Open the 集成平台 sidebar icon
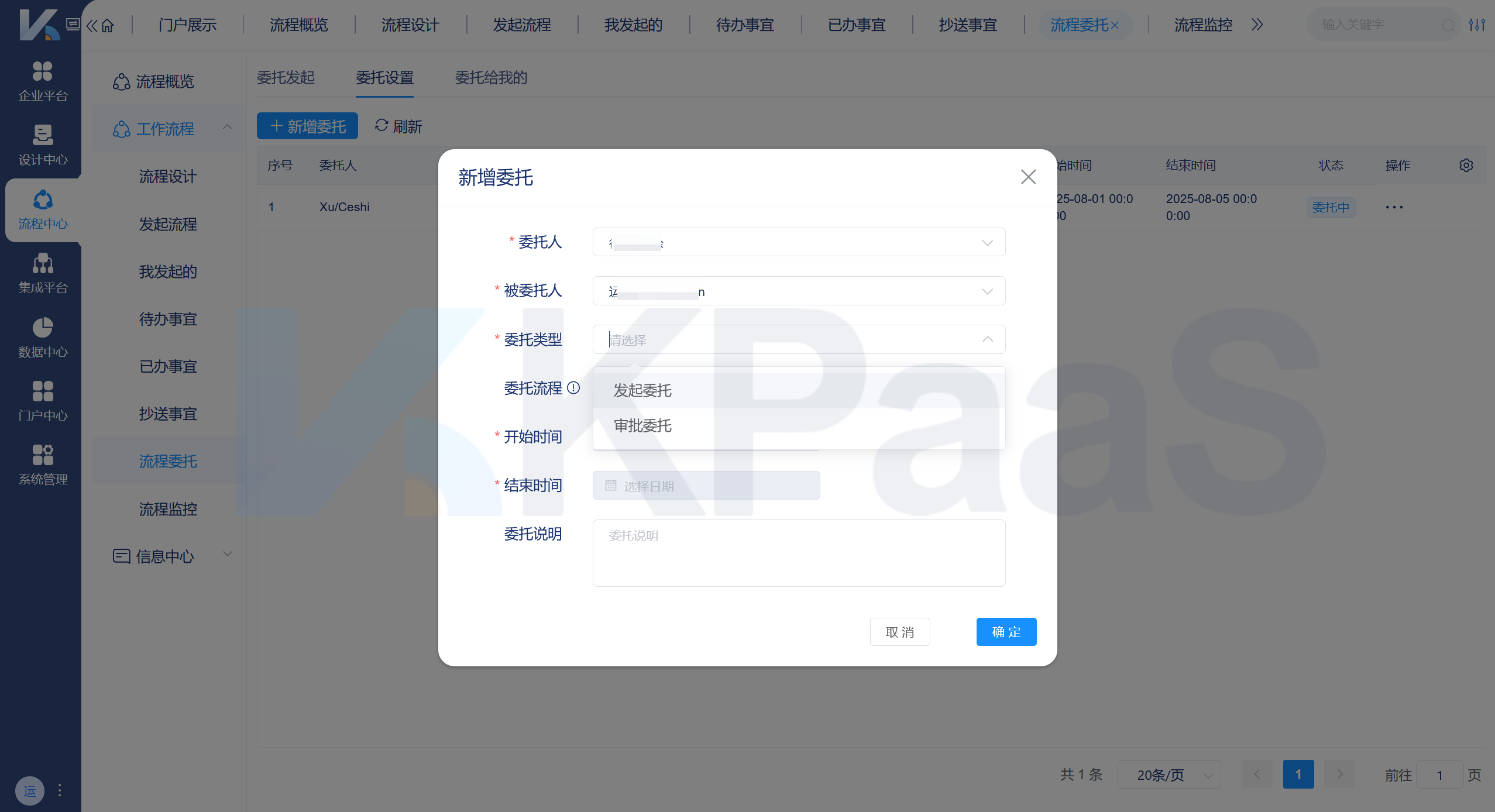The height and width of the screenshot is (812, 1495). (42, 264)
